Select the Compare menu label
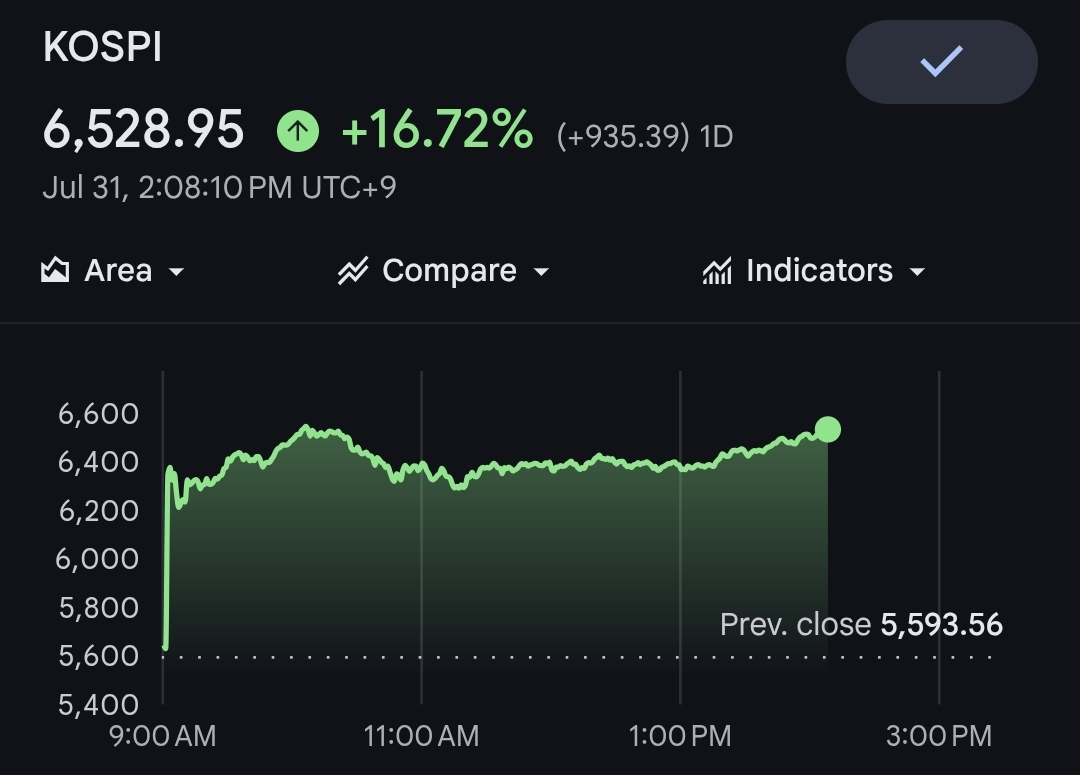Screen dimensions: 1080x775 click(449, 270)
